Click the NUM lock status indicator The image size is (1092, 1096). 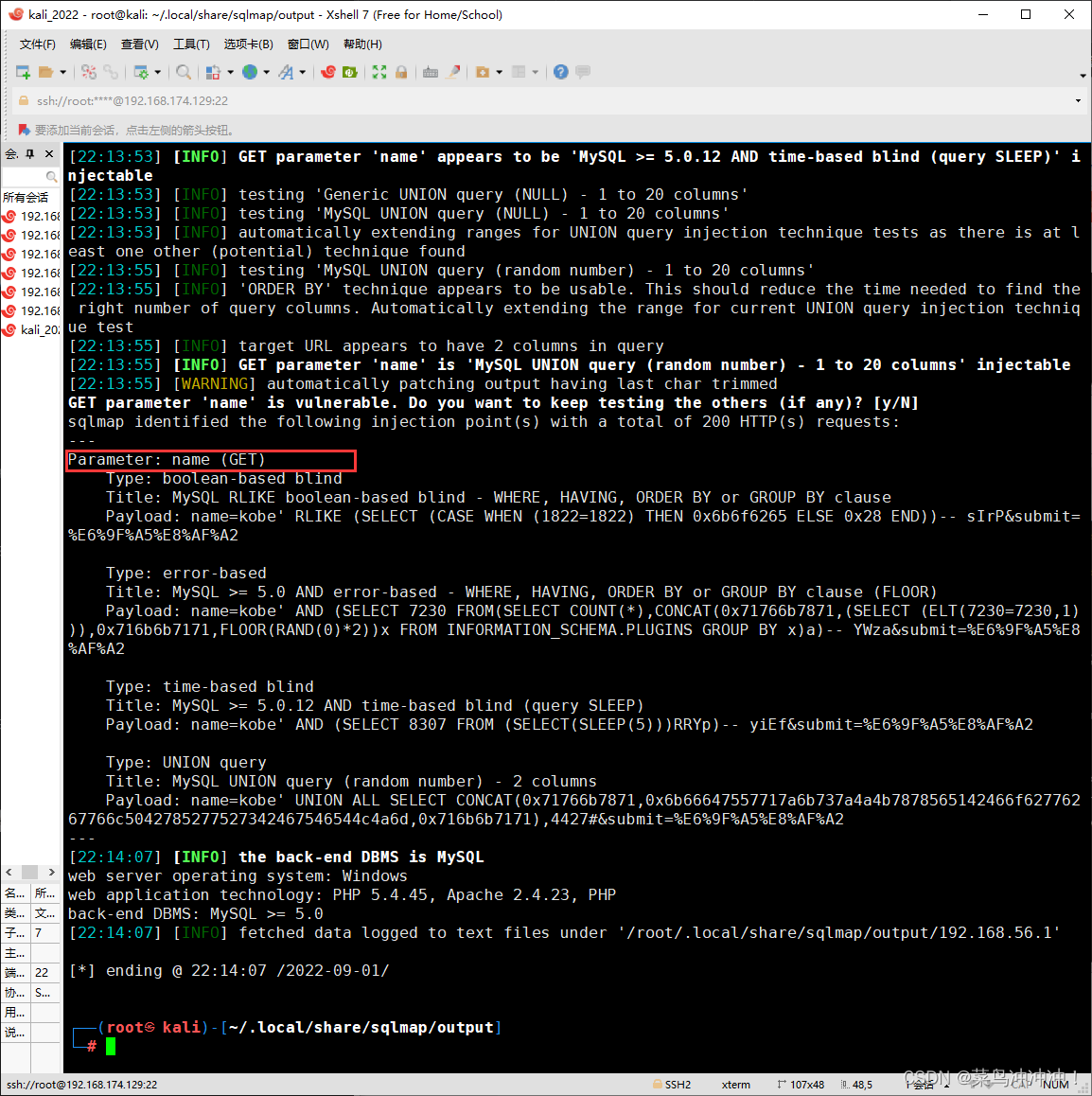1056,1085
